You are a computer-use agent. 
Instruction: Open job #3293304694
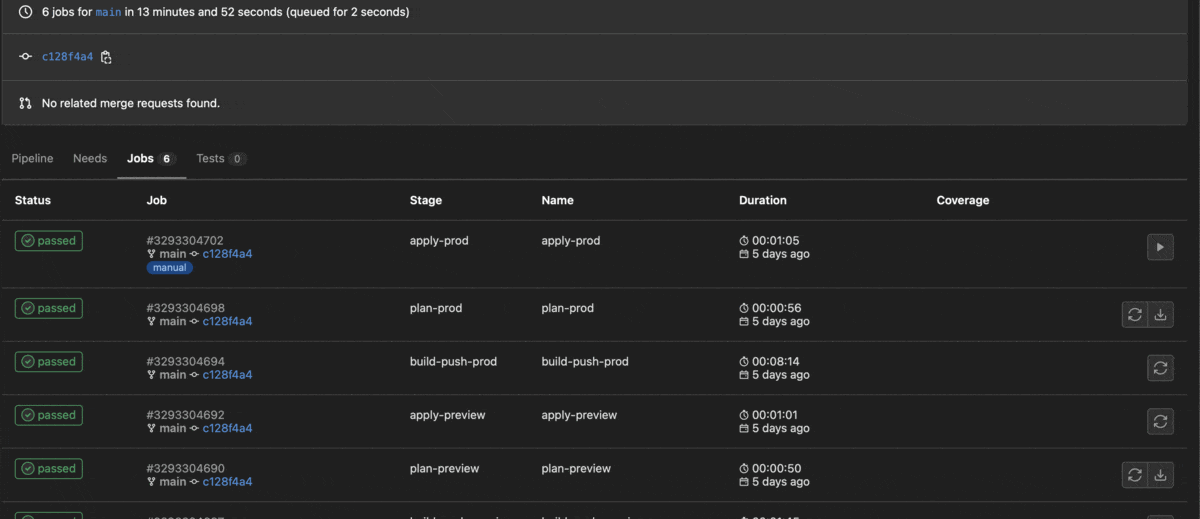coord(185,361)
